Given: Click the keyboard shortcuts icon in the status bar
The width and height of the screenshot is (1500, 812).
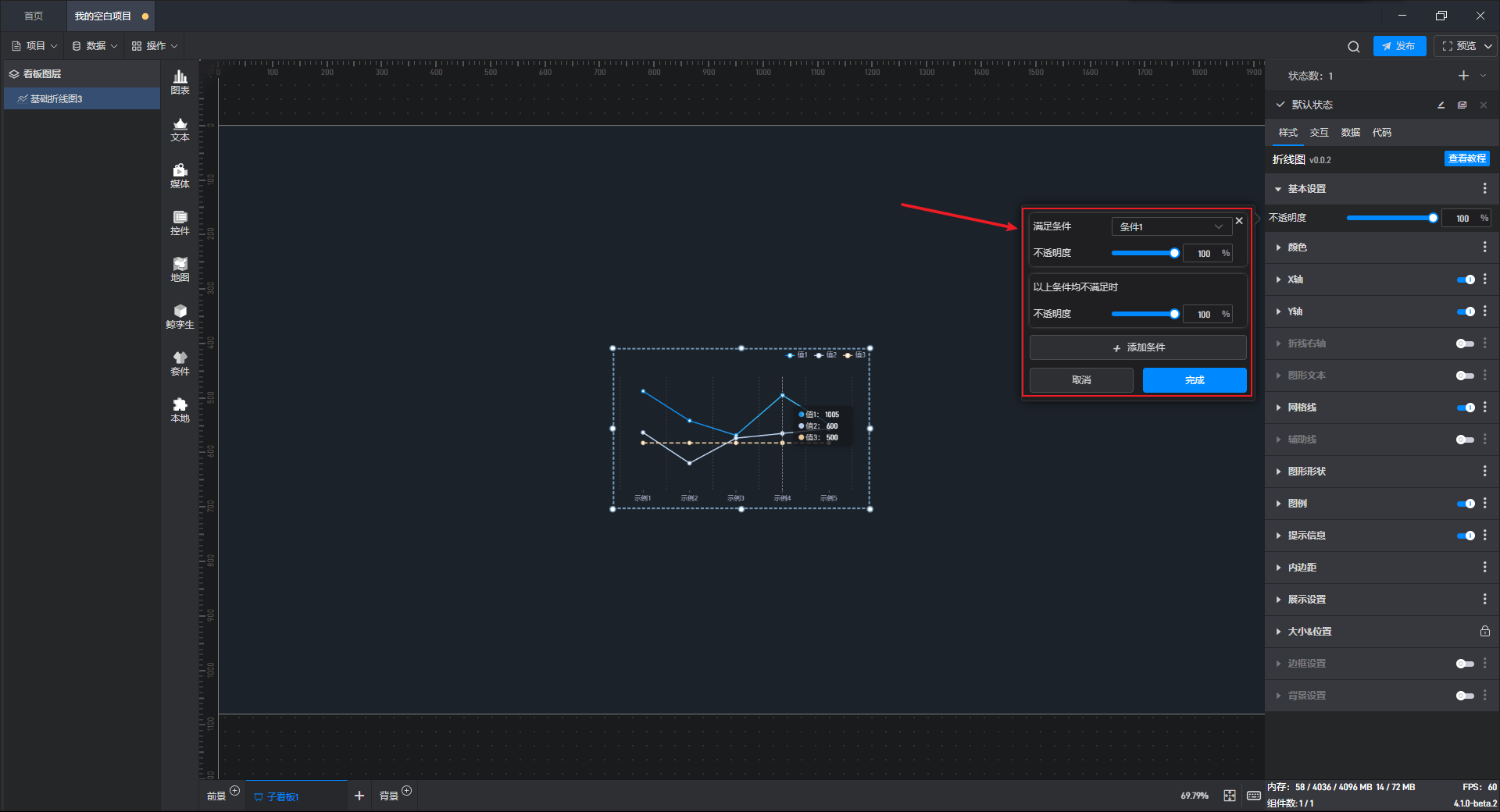Looking at the screenshot, I should click(x=1254, y=796).
